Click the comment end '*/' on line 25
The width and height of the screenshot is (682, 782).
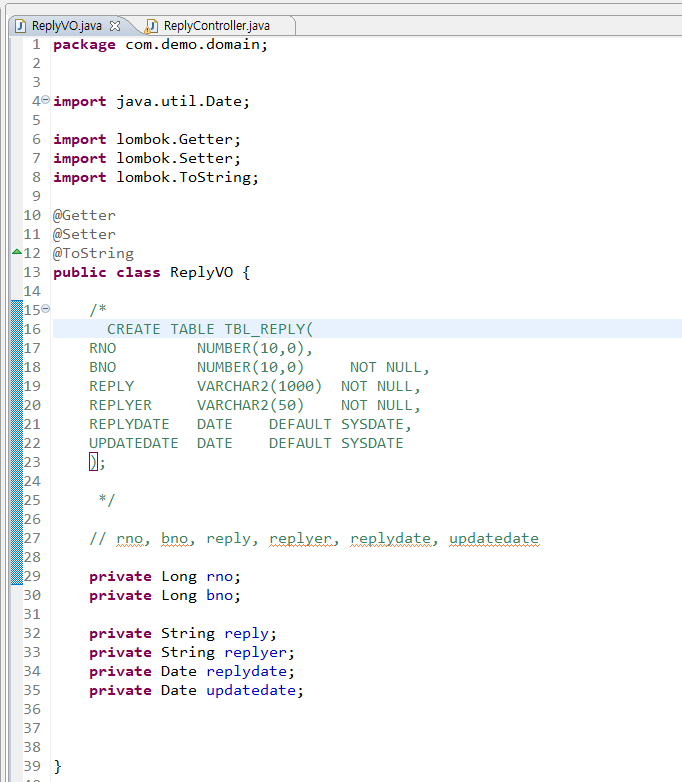[x=107, y=500]
